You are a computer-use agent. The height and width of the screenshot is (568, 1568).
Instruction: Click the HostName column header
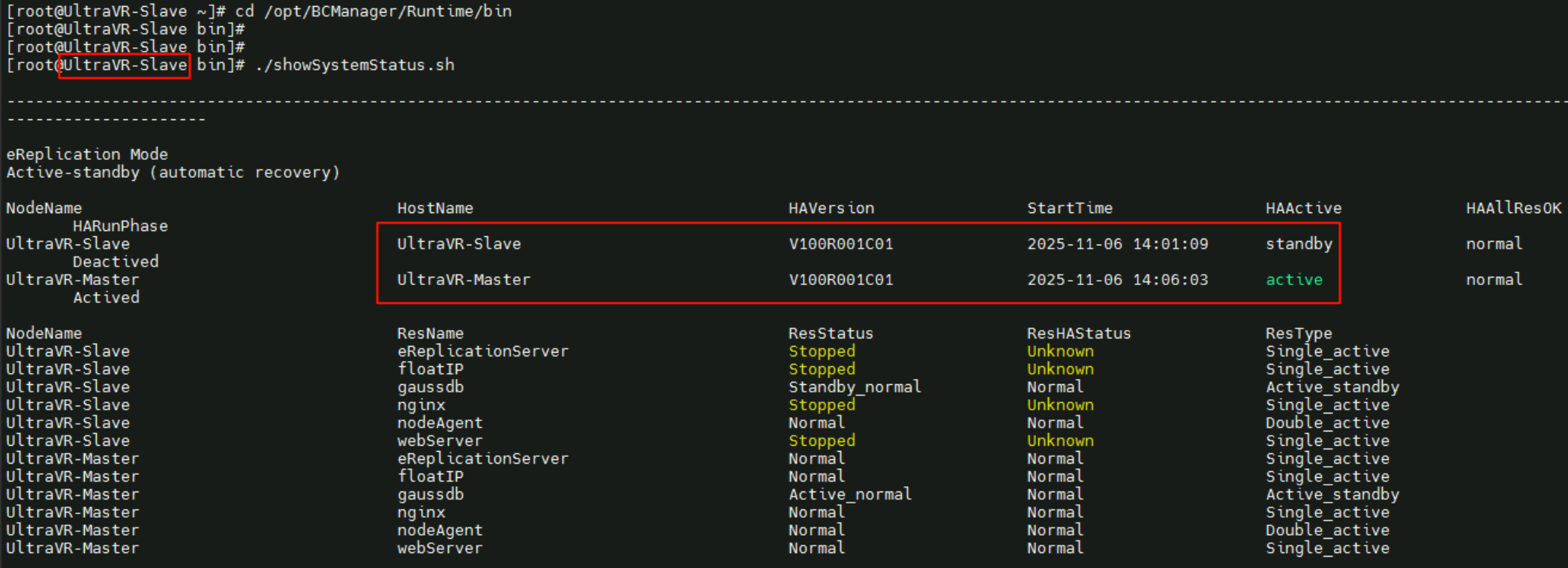pos(435,208)
